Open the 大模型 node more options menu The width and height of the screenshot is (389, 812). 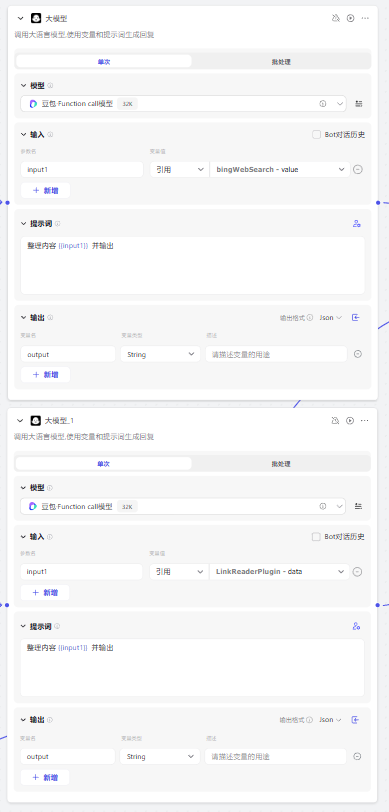click(365, 18)
